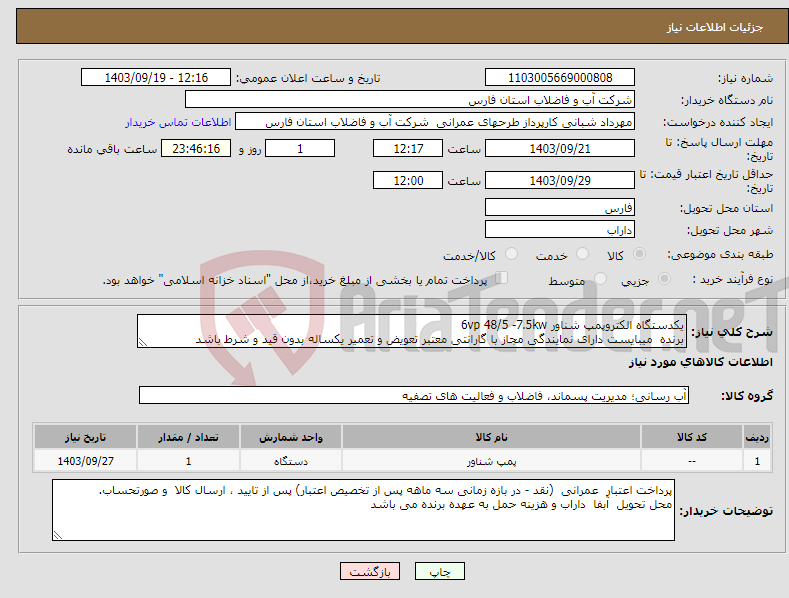789x598 pixels.
Task: Click the quantity cell in the پمپ شناور row
Action: click(188, 461)
